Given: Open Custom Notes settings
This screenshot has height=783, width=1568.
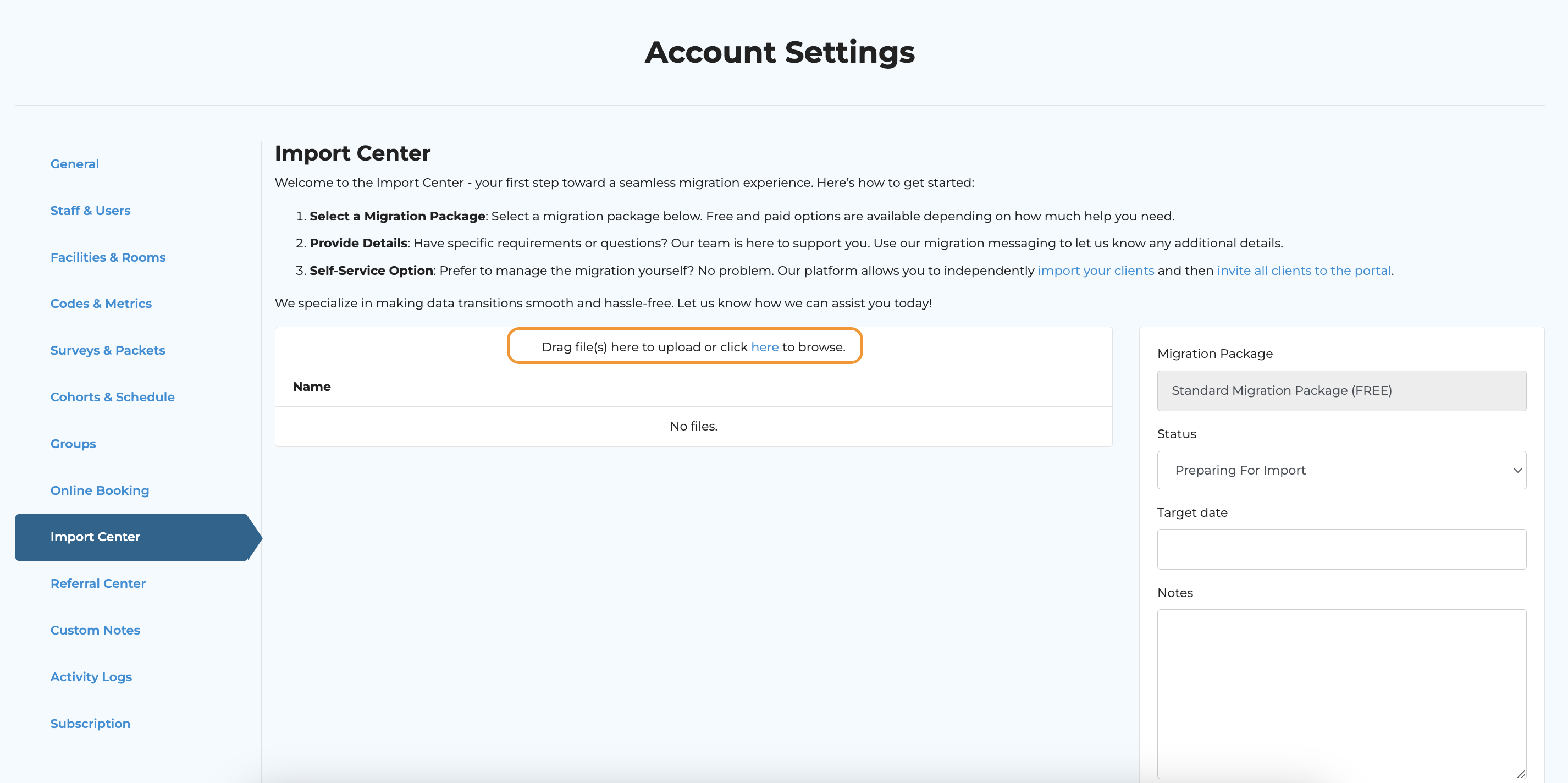Looking at the screenshot, I should coord(95,630).
